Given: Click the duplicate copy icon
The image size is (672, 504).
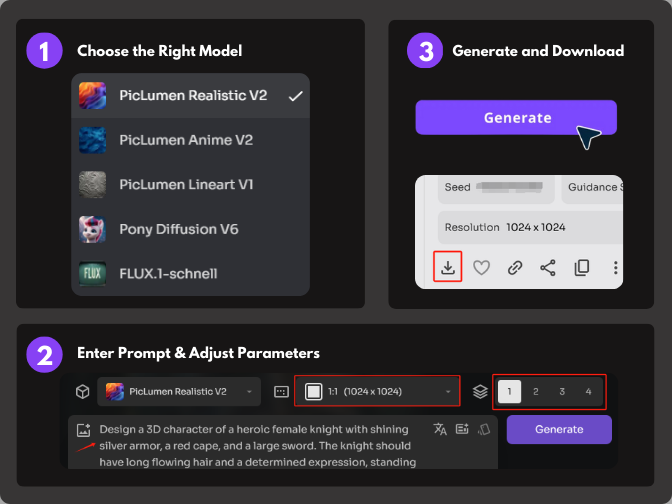Looking at the screenshot, I should 581,267.
